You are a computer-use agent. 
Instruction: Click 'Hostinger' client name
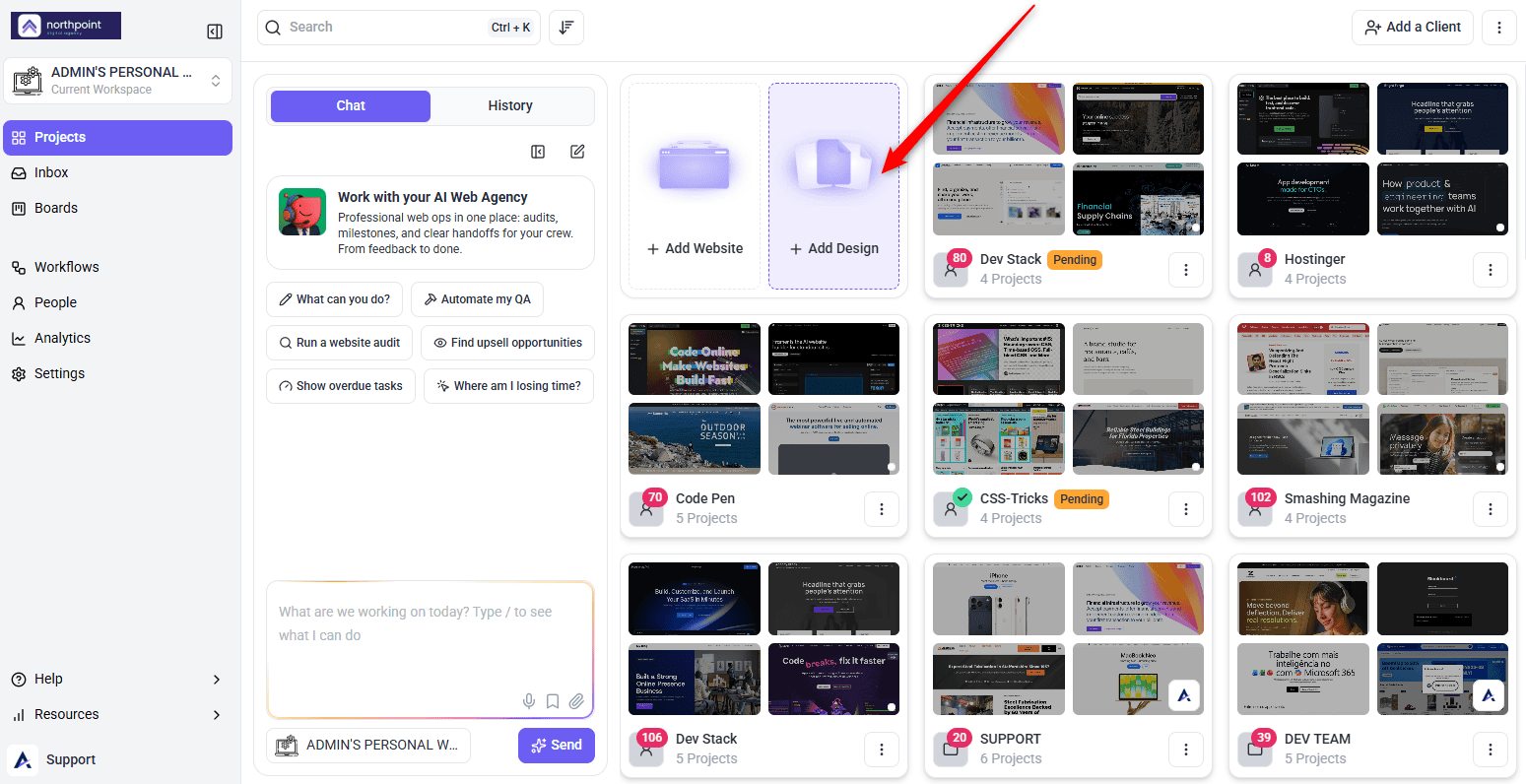1314,259
